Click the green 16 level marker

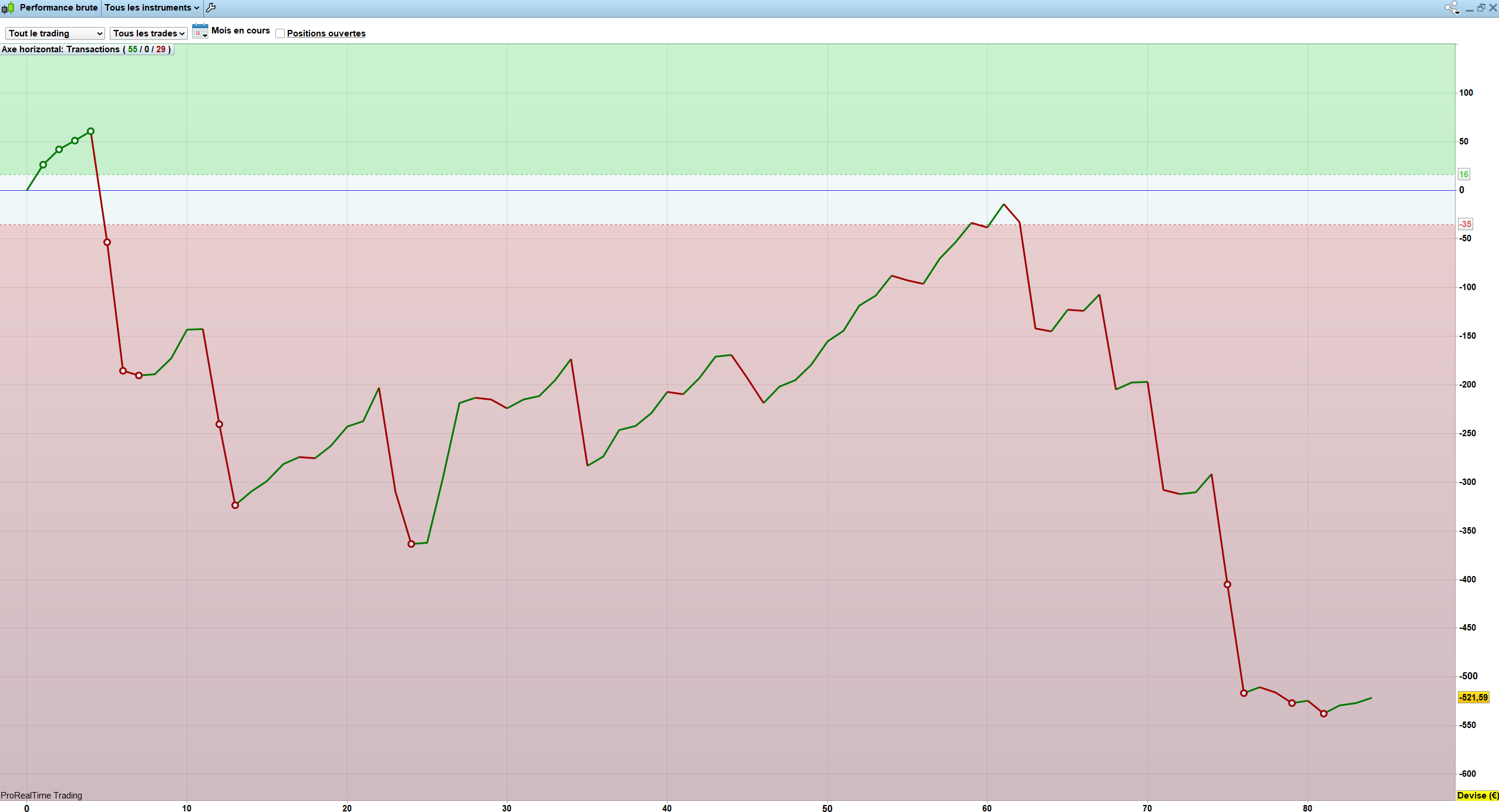point(1464,174)
